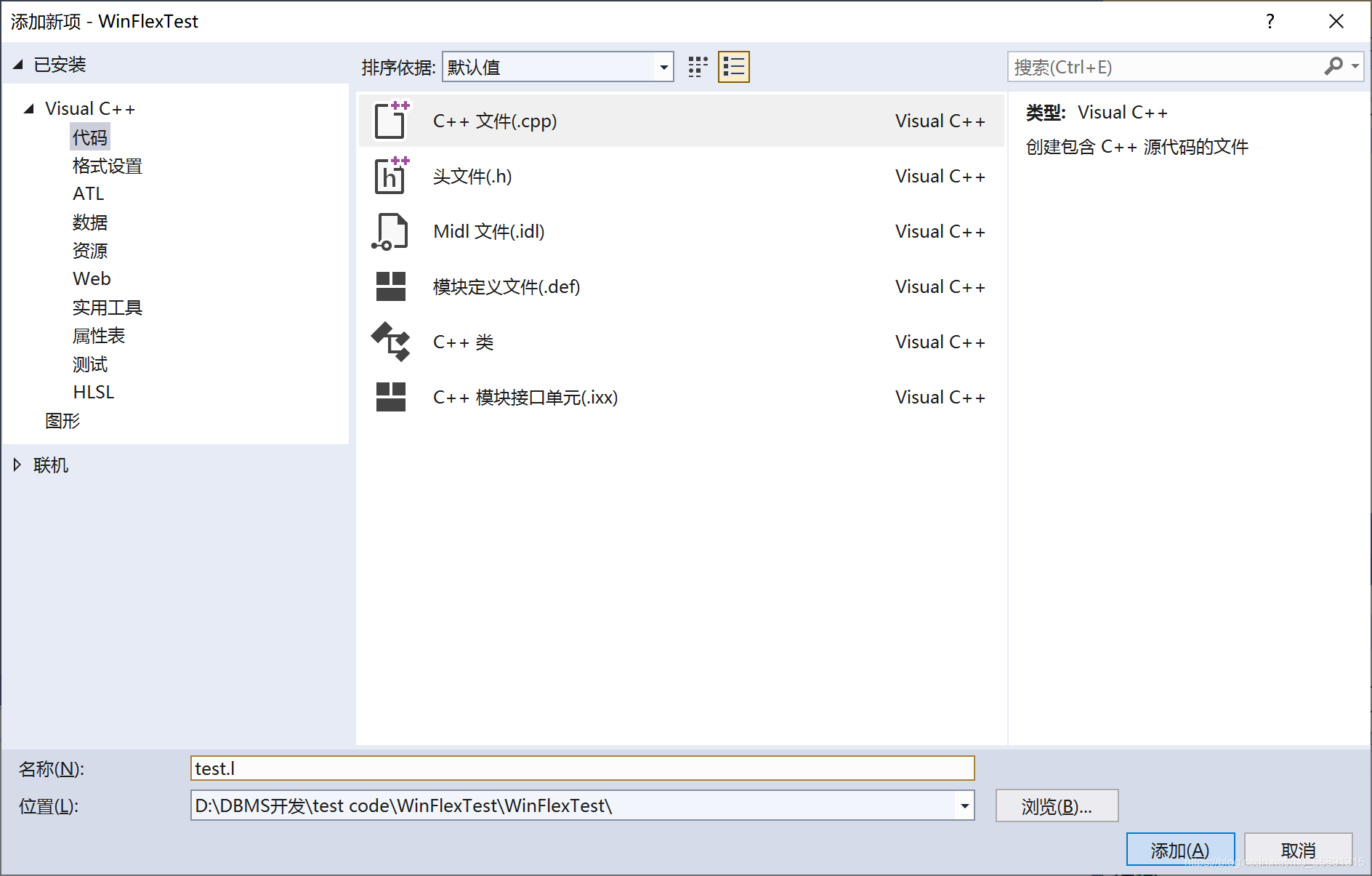Expand the 联机 section
This screenshot has width=1372, height=876.
[17, 465]
